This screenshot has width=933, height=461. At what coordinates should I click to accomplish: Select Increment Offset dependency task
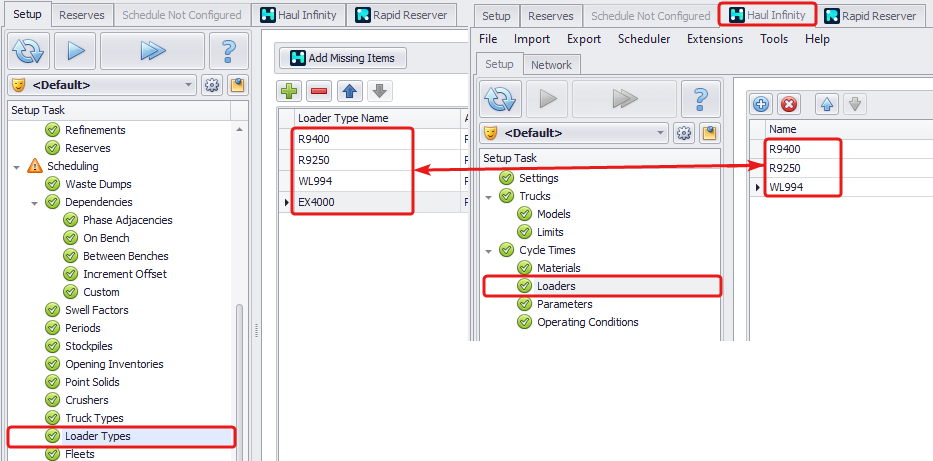(x=125, y=274)
